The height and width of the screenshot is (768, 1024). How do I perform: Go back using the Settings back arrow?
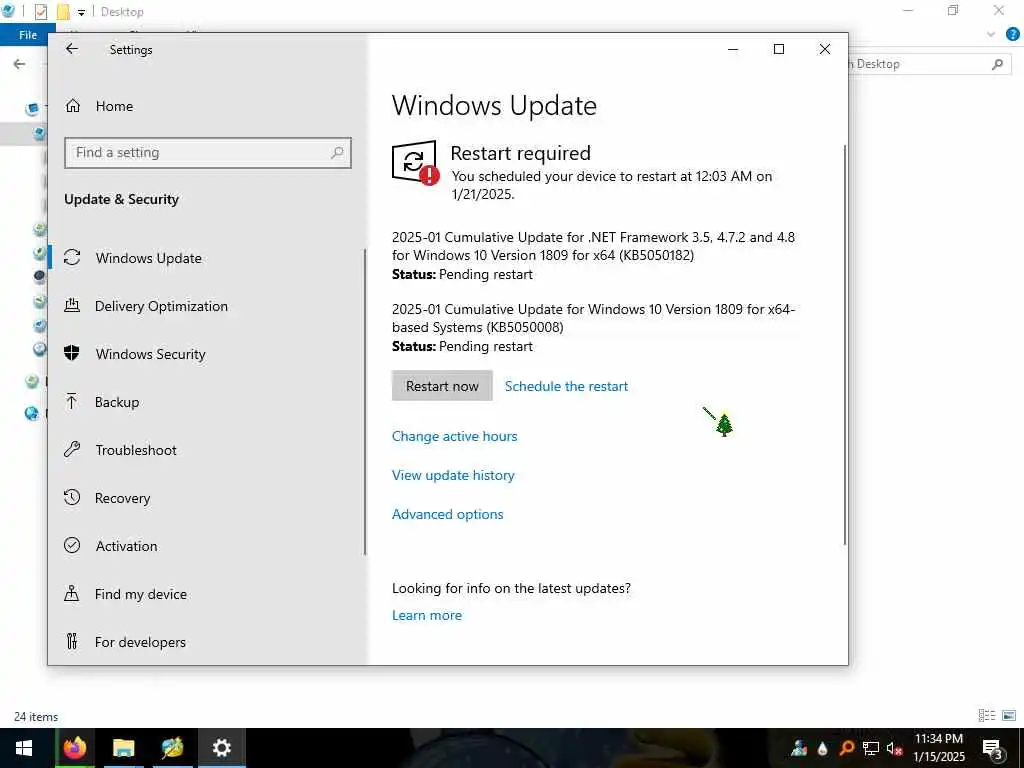tap(72, 49)
